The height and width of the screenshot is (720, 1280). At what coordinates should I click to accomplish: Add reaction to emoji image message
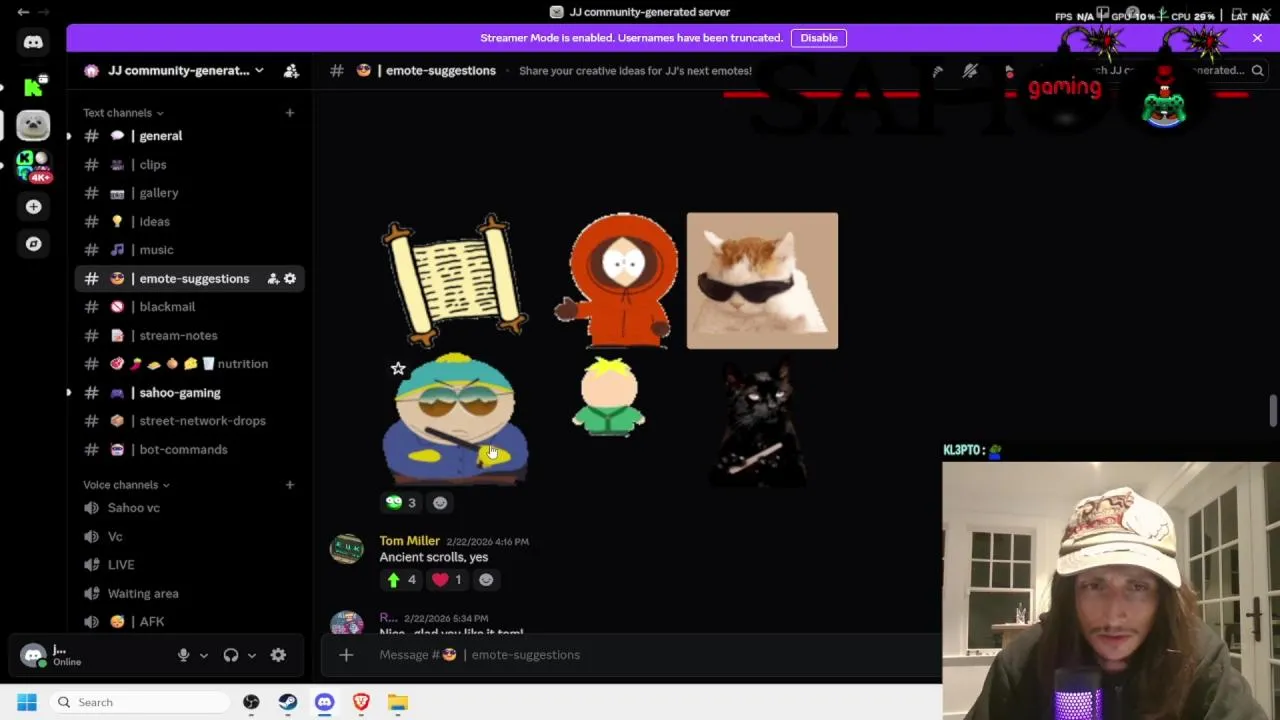click(x=440, y=503)
